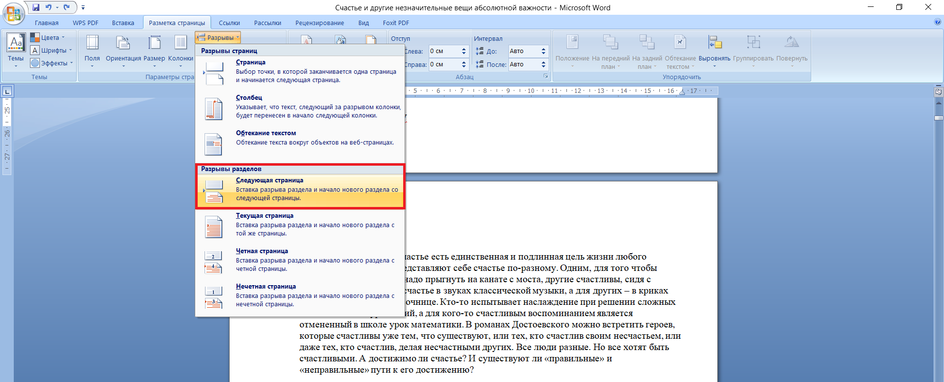
Task: Open the Группировать group menu
Action: point(753,51)
